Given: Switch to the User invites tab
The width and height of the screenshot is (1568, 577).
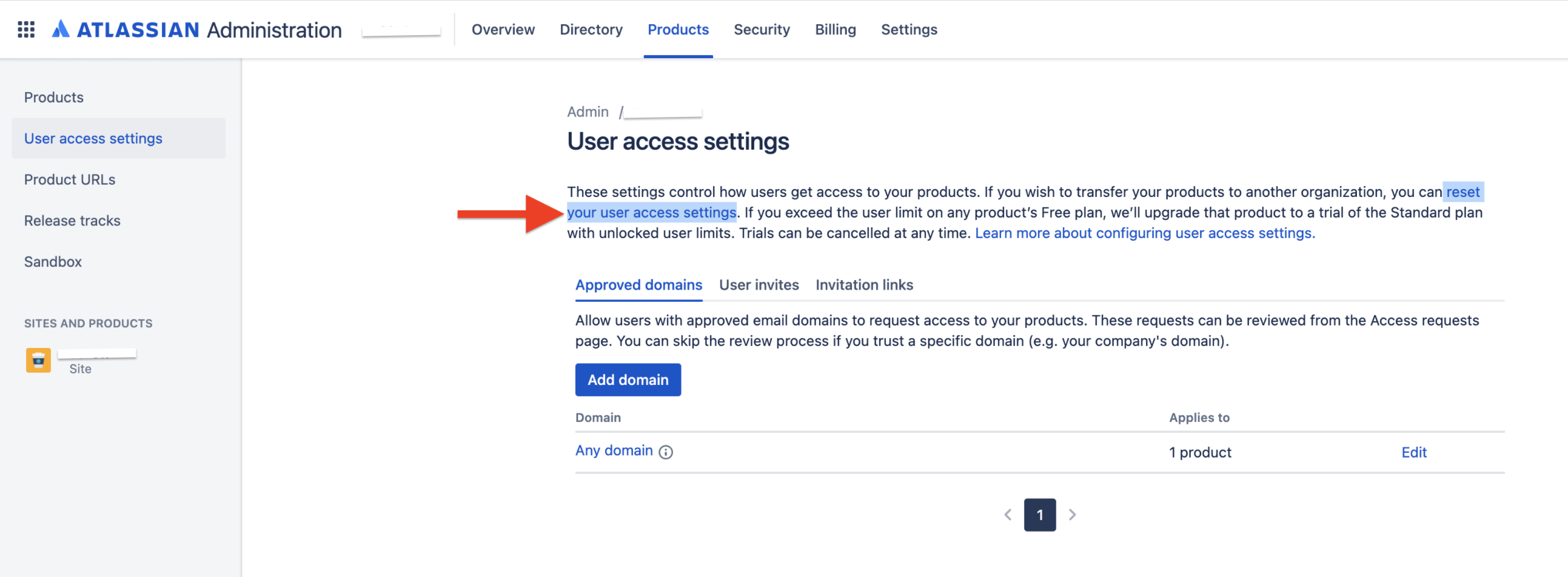Looking at the screenshot, I should (x=759, y=285).
